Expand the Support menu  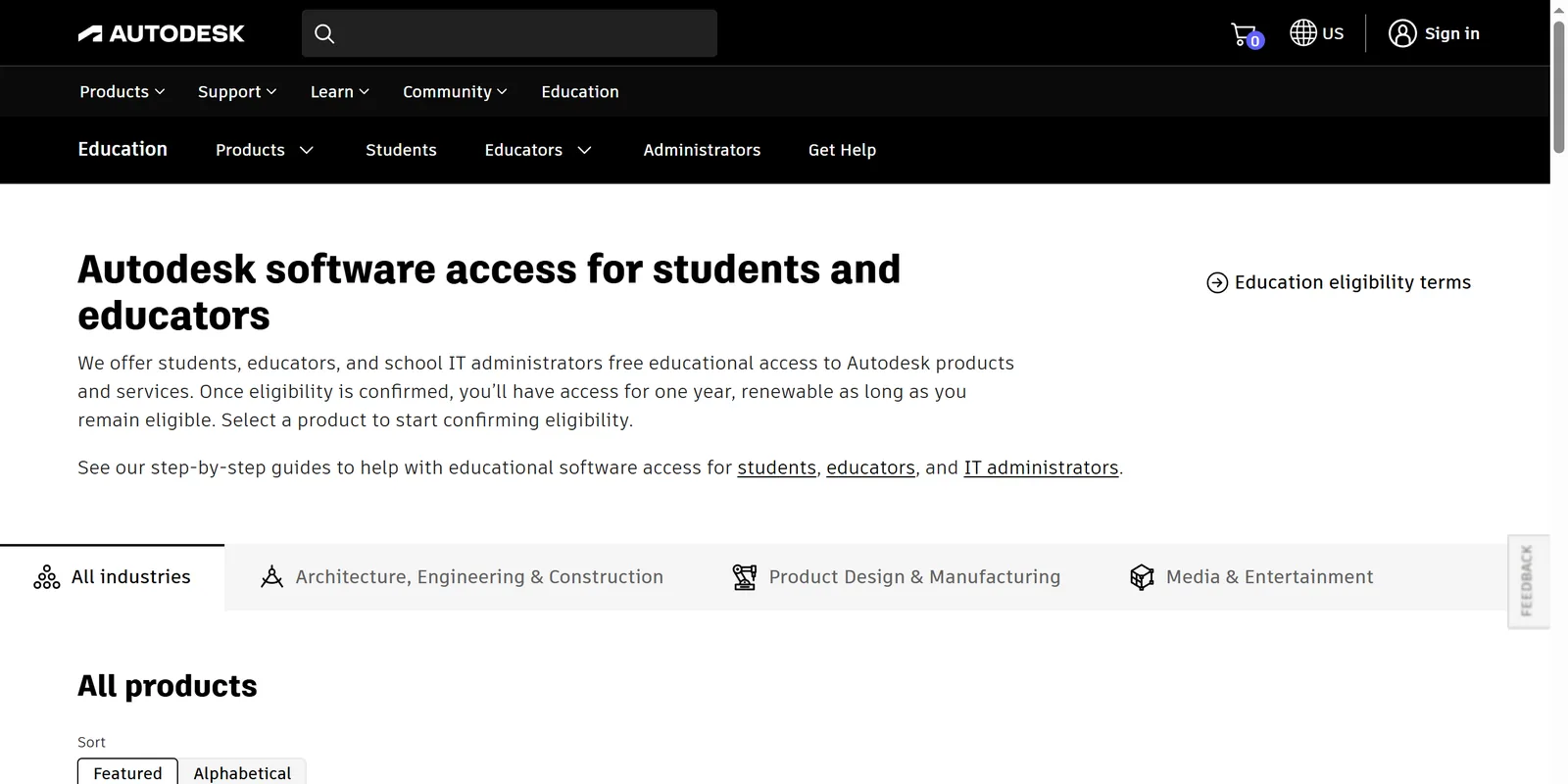pos(237,91)
